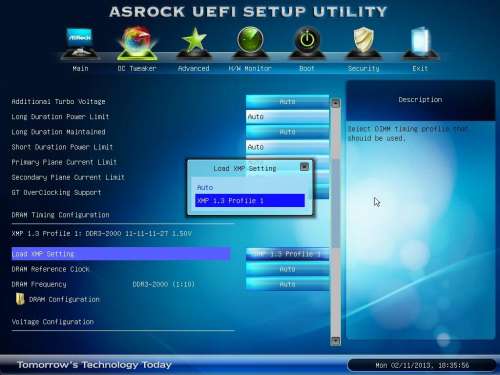Screen dimensions: 500x375
Task: Edit the Long Duration Power Limit field
Action: (287, 117)
